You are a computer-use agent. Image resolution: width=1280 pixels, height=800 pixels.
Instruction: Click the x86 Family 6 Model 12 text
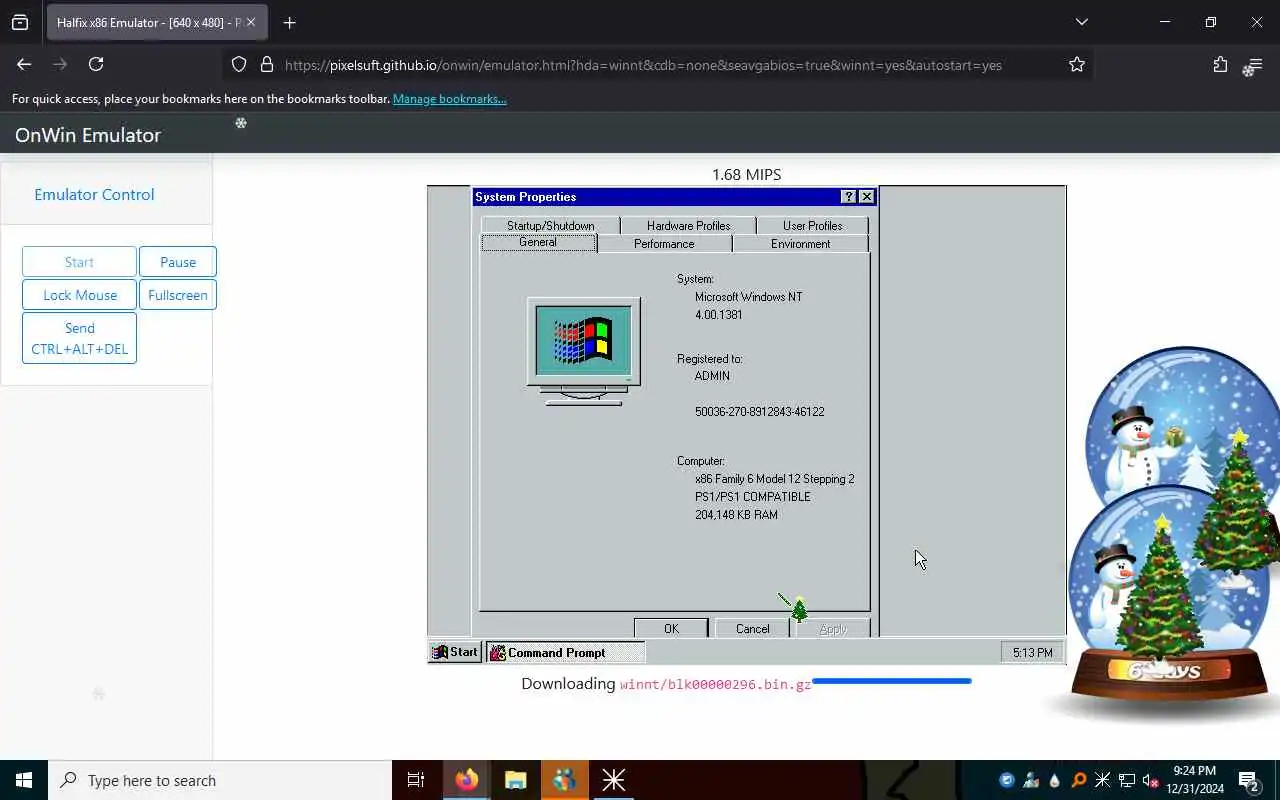[x=775, y=479]
